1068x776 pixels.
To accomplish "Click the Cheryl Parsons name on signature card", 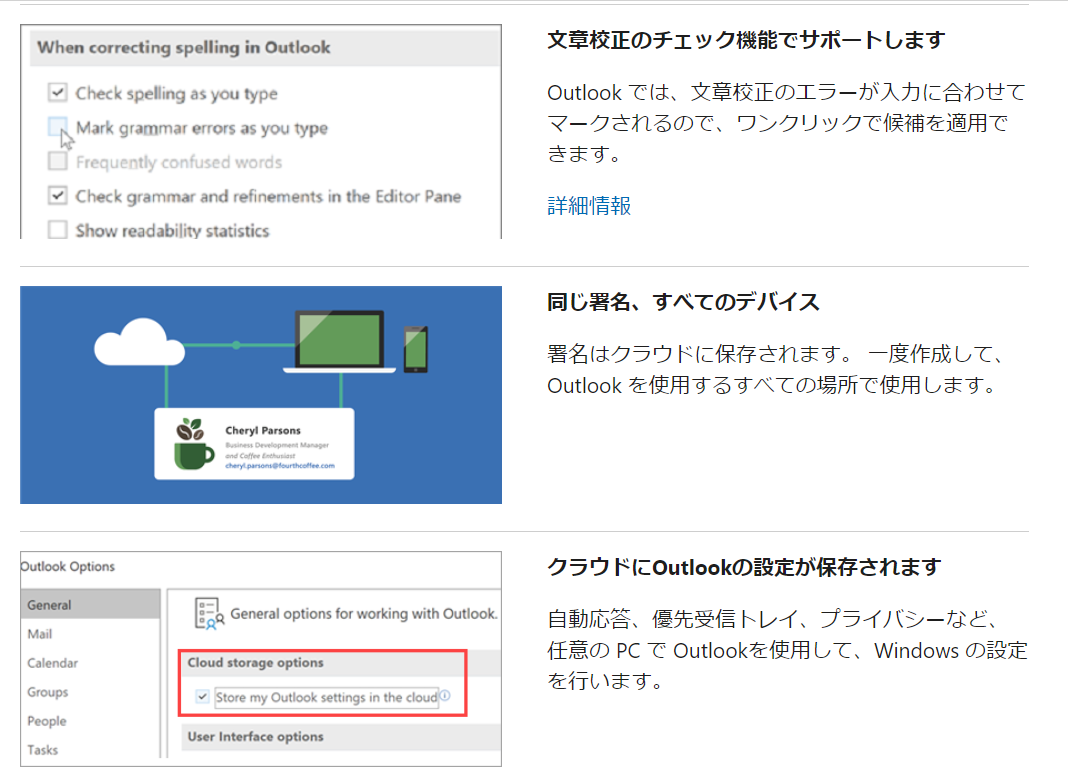I will click(263, 431).
